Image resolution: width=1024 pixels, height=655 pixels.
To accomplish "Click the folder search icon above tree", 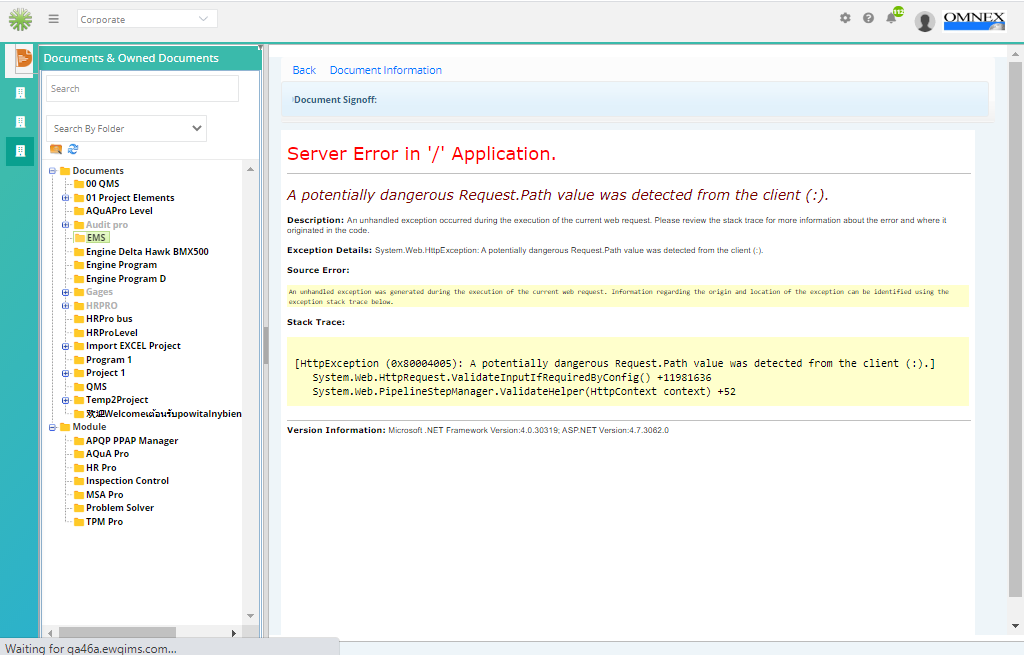I will [56, 150].
